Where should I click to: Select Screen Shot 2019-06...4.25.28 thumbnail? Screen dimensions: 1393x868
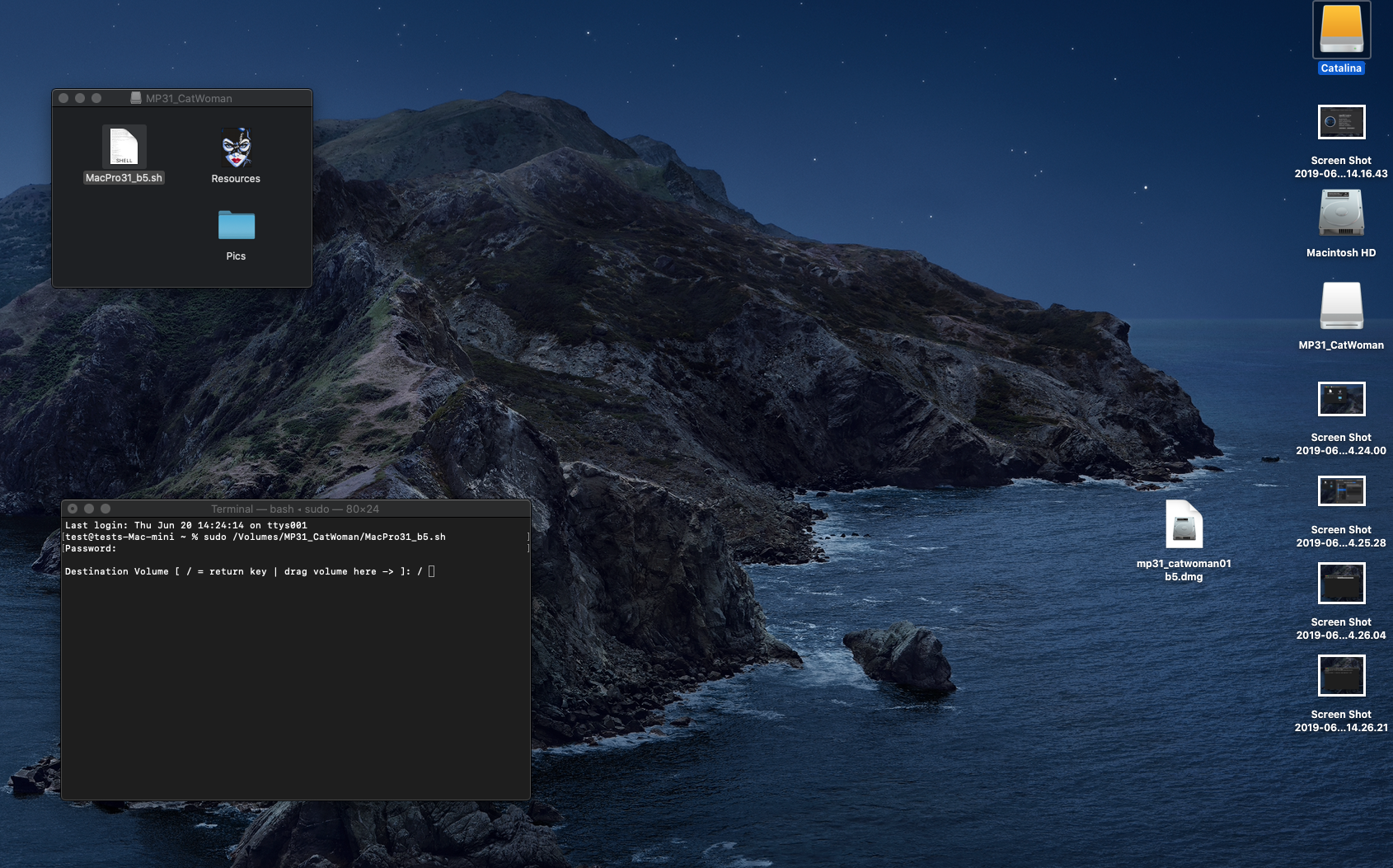(x=1341, y=491)
